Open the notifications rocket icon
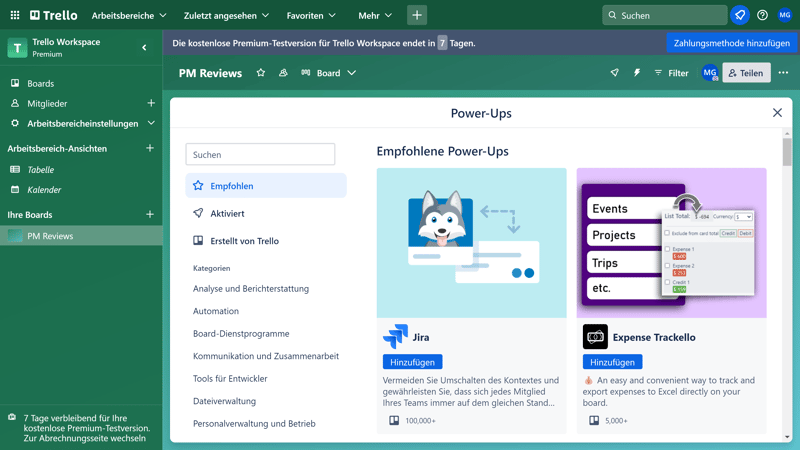 740,15
